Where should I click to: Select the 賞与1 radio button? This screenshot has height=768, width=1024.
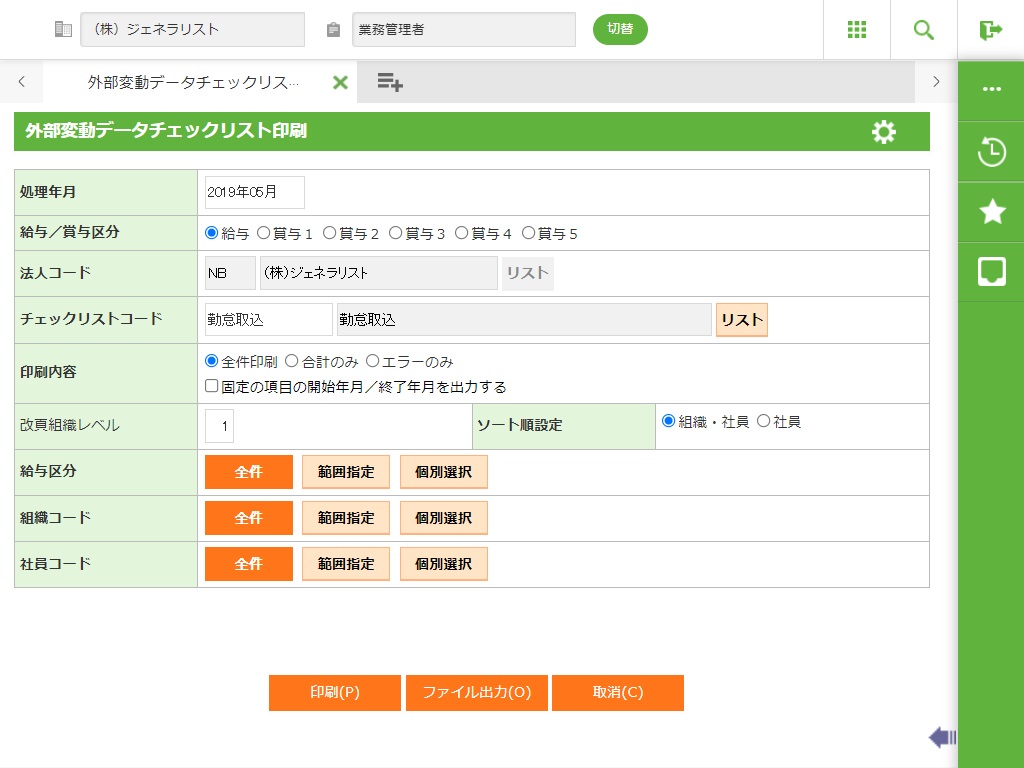point(264,233)
